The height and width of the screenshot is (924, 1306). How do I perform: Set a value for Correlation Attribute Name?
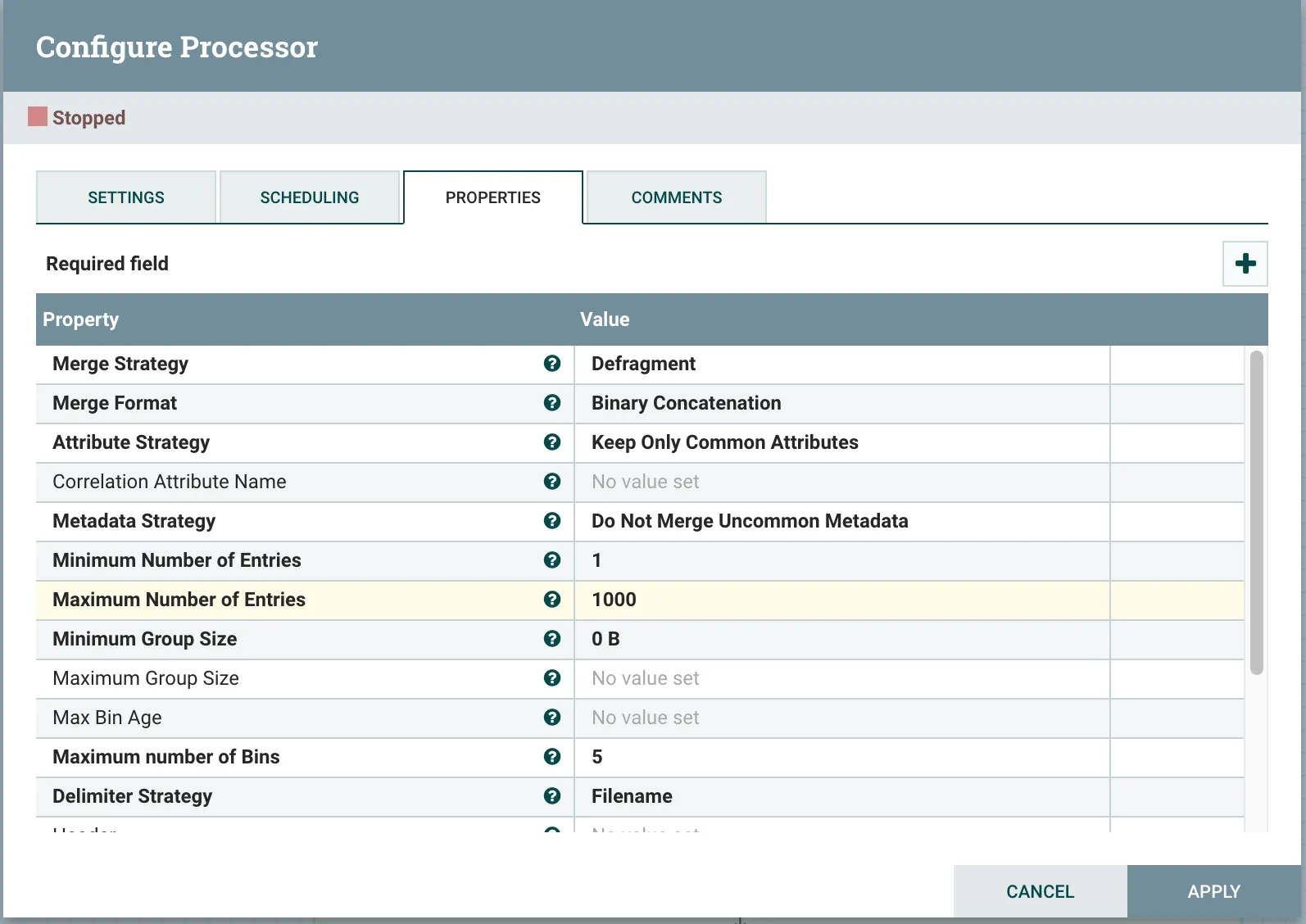842,482
